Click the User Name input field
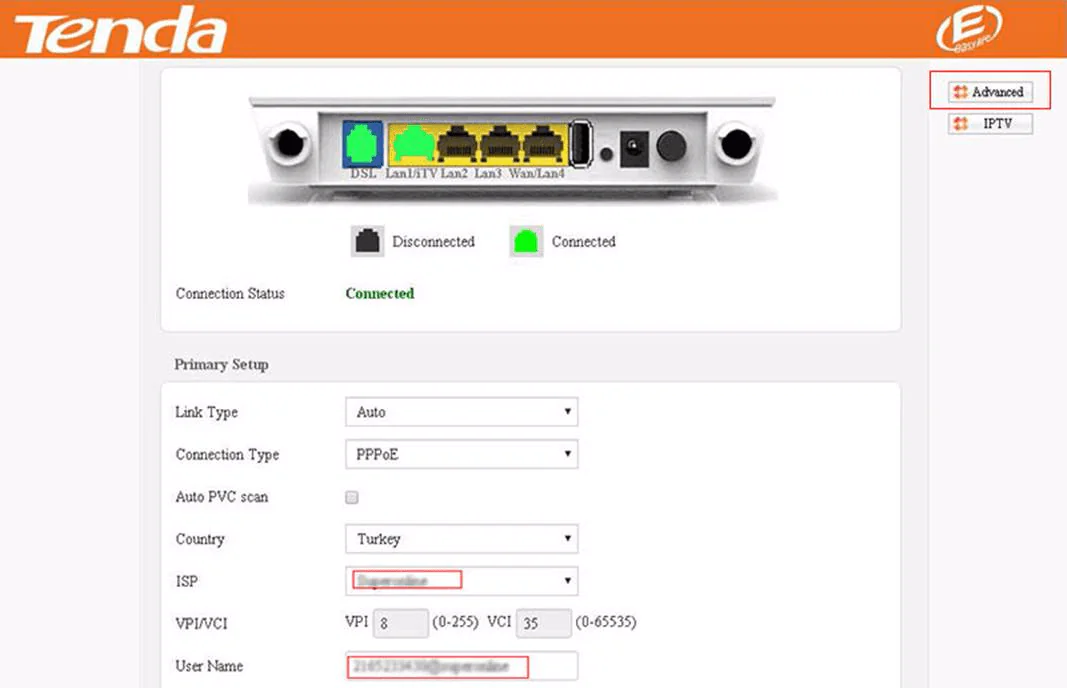 pyautogui.click(x=462, y=666)
